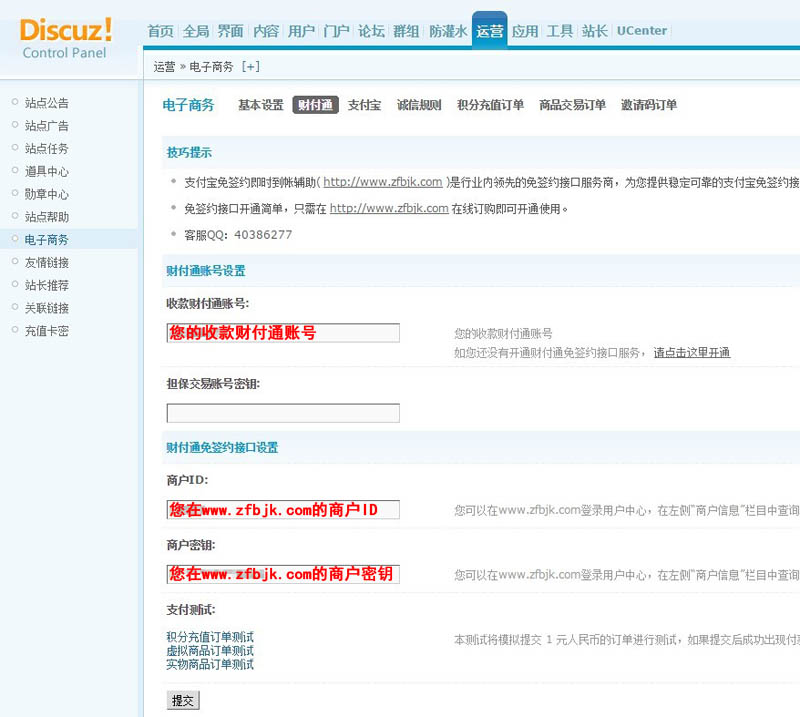This screenshot has width=800, height=717.
Task: Open 站点广告 in the sidebar
Action: pyautogui.click(x=46, y=126)
